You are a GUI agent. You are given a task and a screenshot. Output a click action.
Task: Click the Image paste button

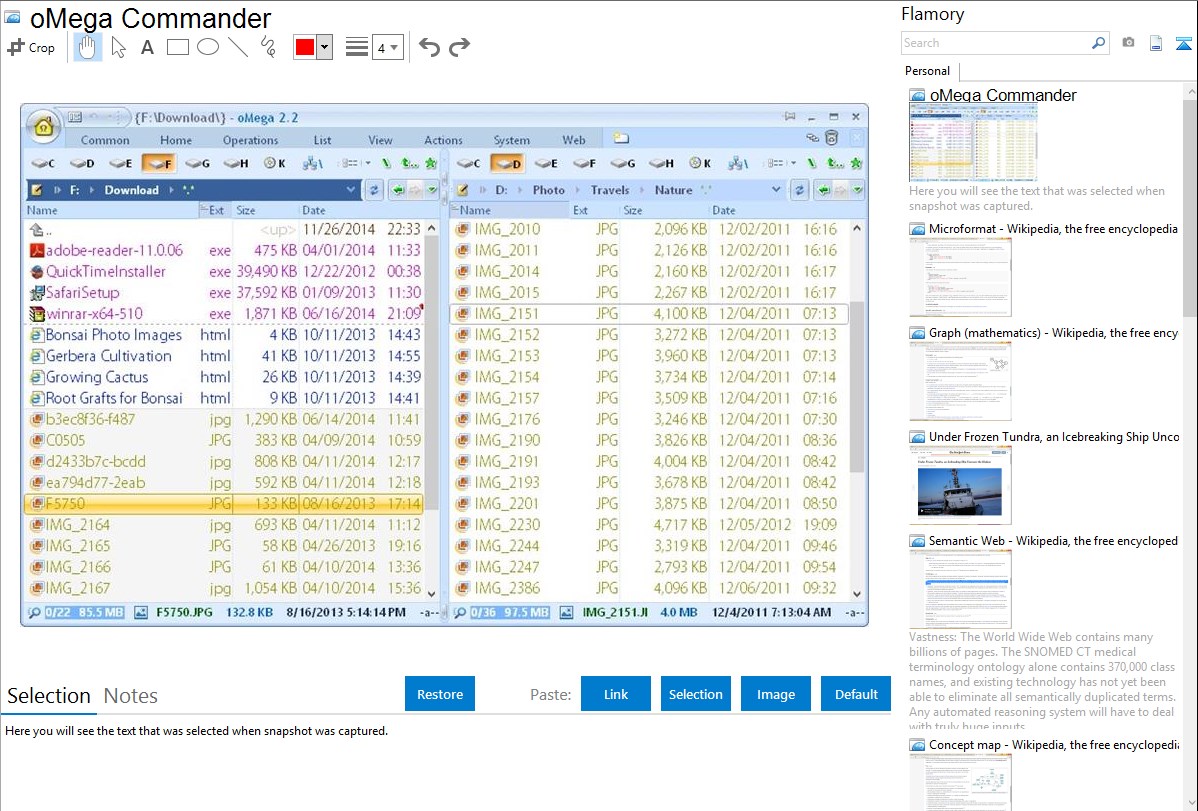775,694
